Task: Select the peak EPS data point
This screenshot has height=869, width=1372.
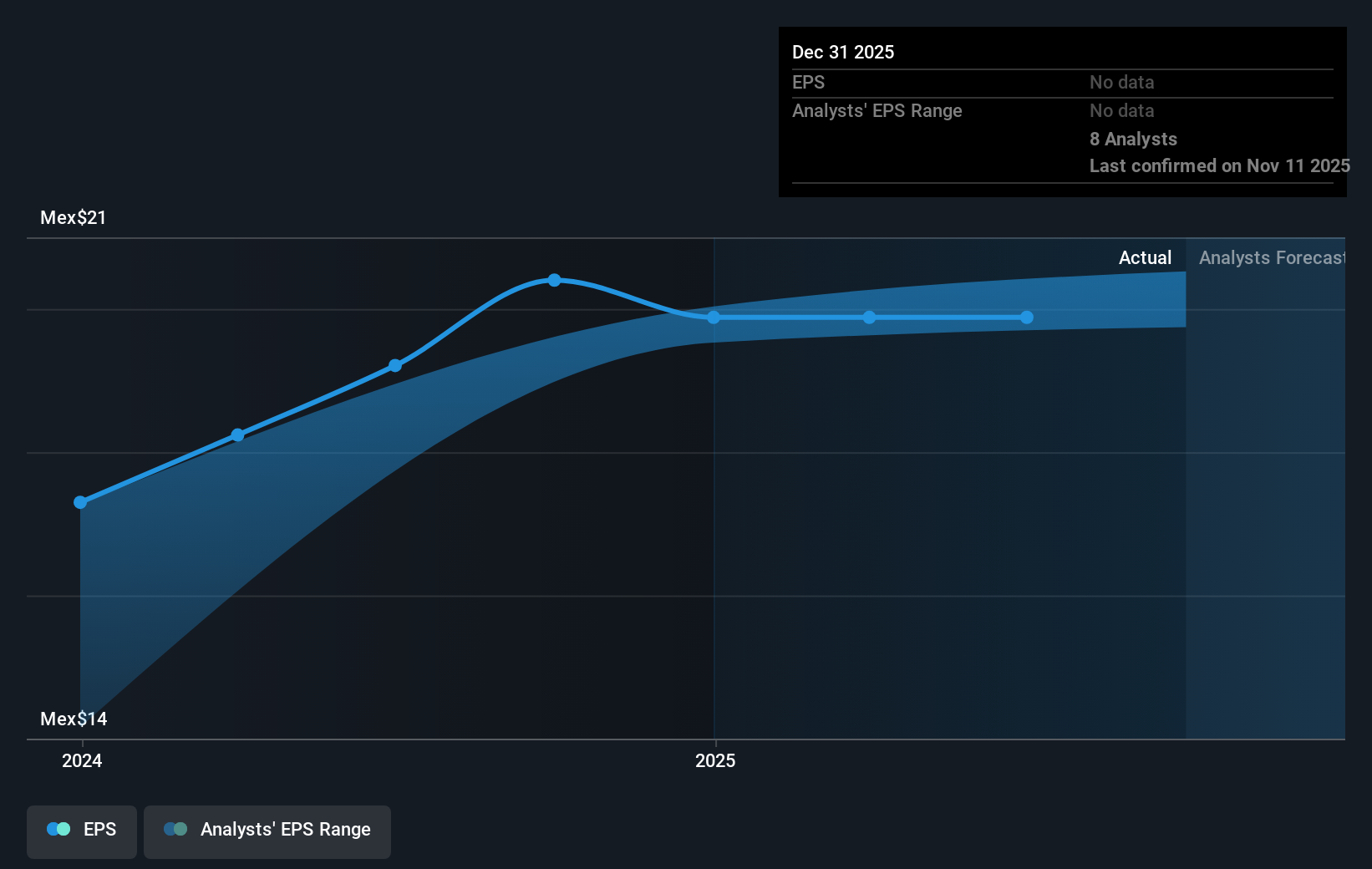Action: pos(554,279)
